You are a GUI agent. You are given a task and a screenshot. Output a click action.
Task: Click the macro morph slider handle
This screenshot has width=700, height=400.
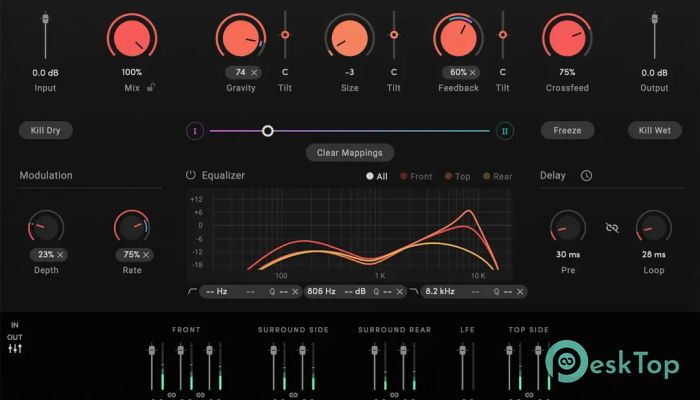[x=267, y=131]
